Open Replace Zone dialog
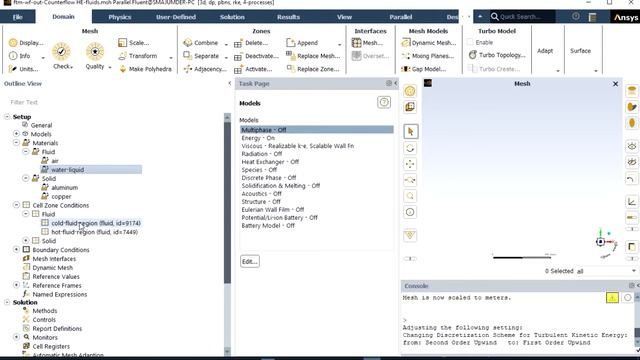This screenshot has height=360, width=640. (x=313, y=69)
